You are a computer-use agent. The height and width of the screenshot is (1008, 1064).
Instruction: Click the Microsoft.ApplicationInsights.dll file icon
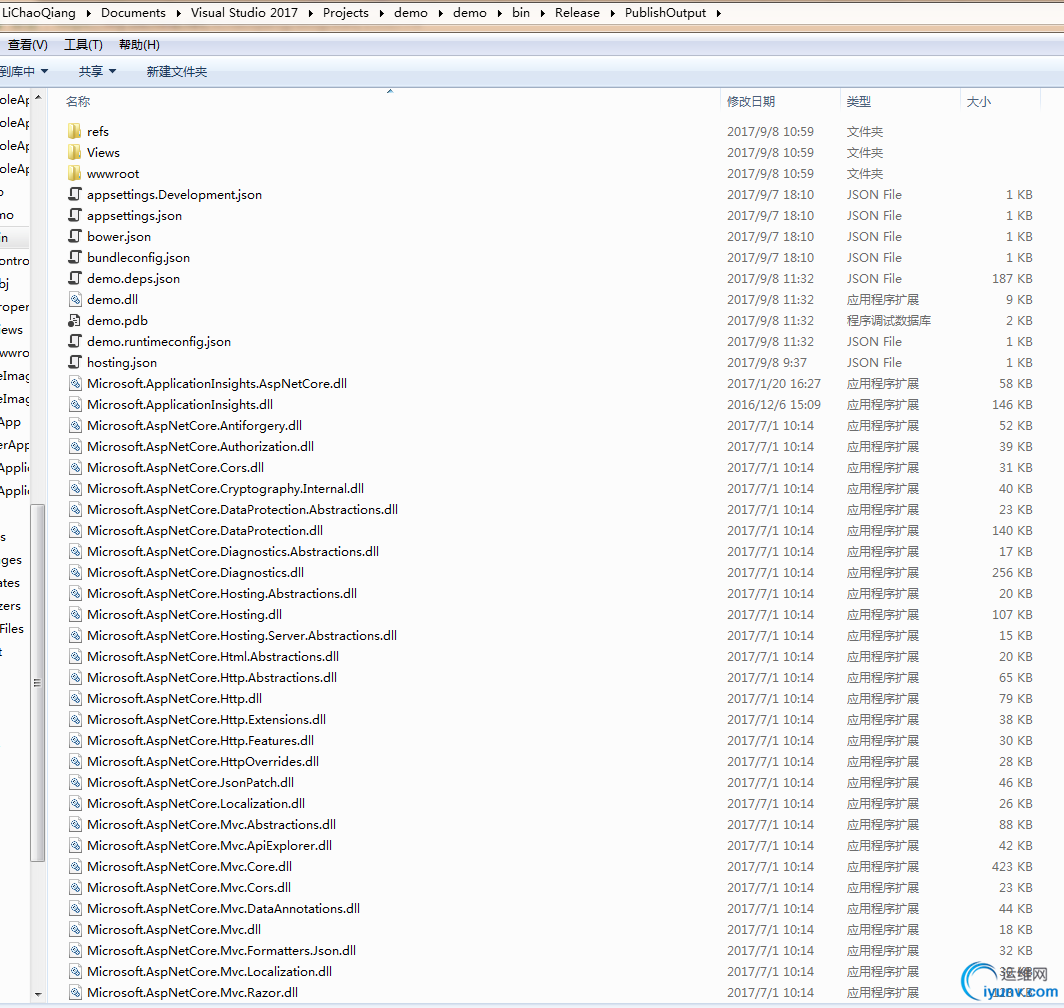pos(75,405)
